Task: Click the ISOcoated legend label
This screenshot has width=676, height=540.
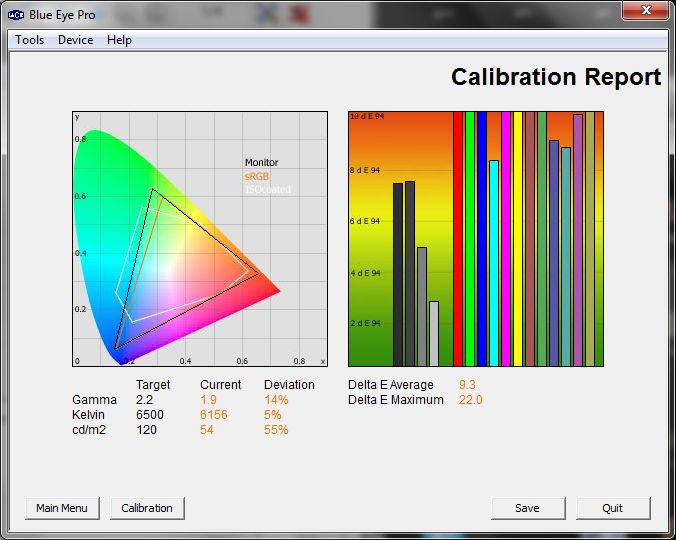Action: pos(268,190)
